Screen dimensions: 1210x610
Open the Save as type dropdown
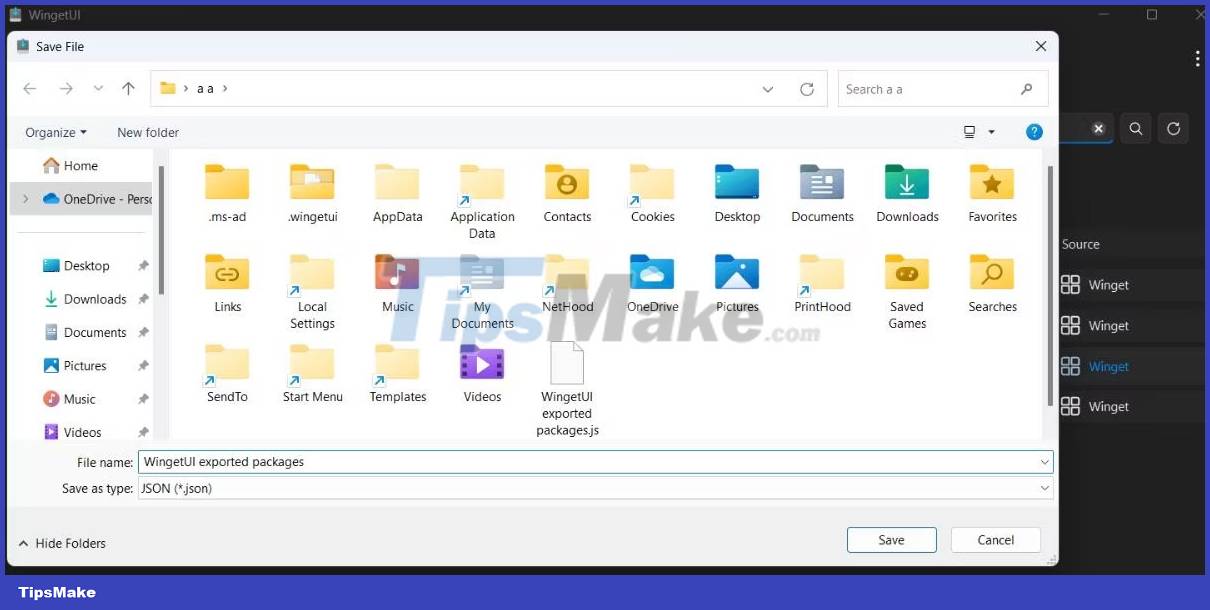1045,488
